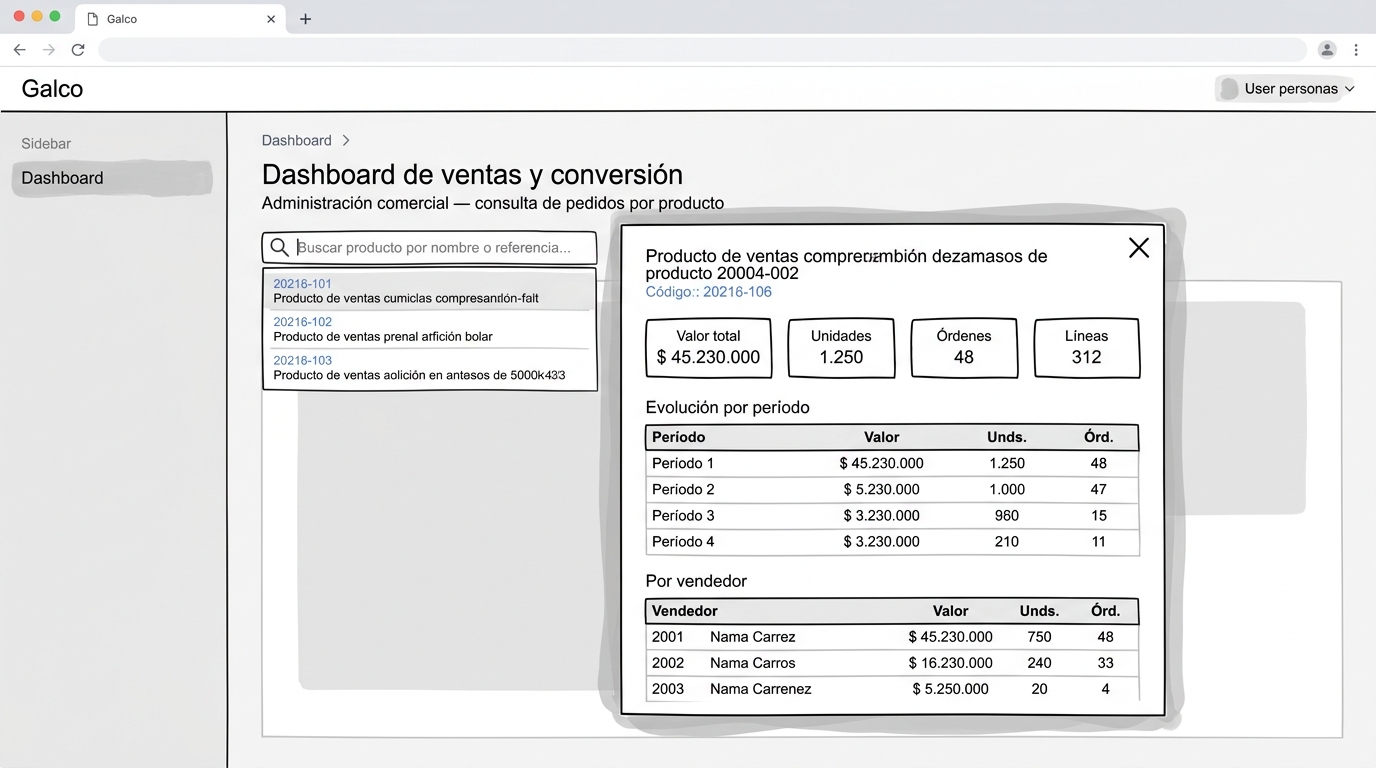Select search result 20216-101
The width and height of the screenshot is (1376, 768).
[x=430, y=291]
